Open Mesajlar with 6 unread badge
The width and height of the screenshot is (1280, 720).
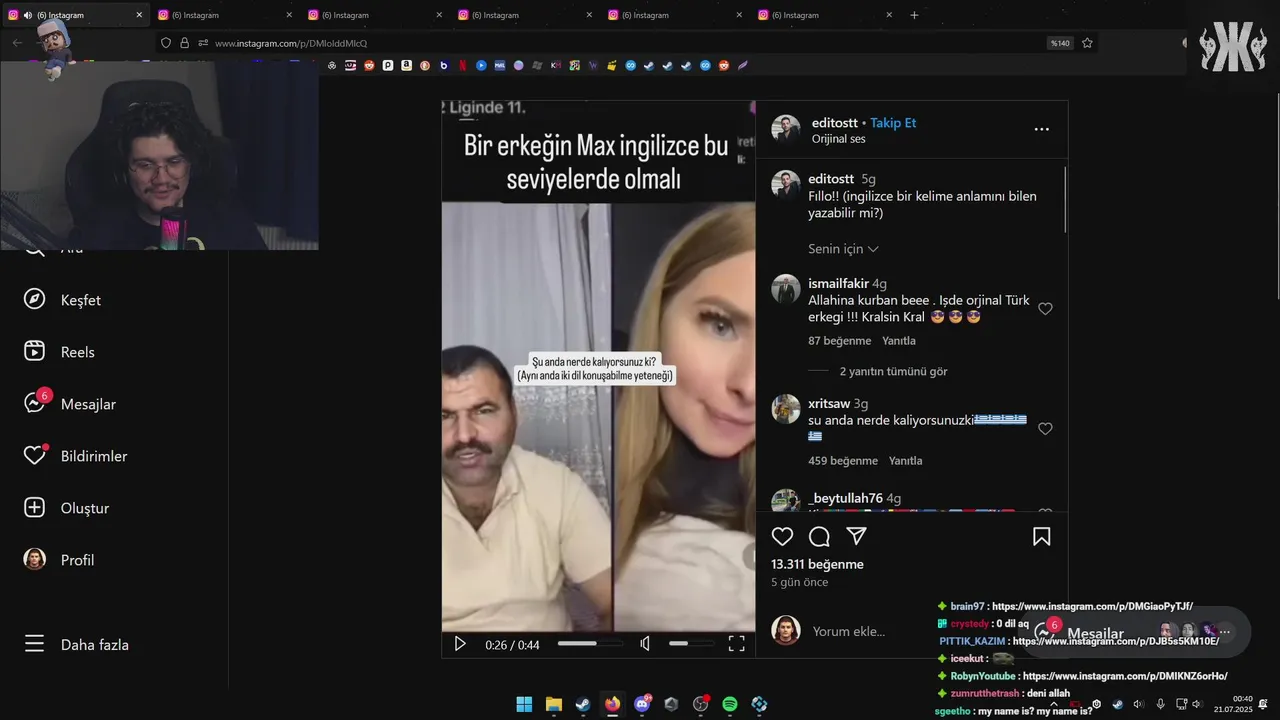coord(70,404)
